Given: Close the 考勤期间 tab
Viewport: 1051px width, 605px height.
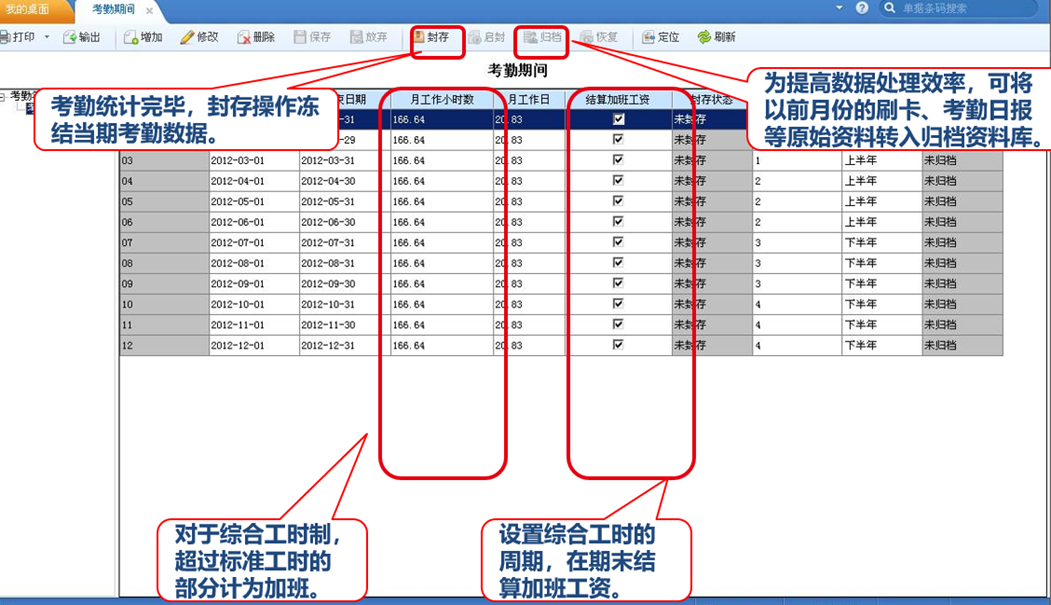Looking at the screenshot, I should (149, 10).
